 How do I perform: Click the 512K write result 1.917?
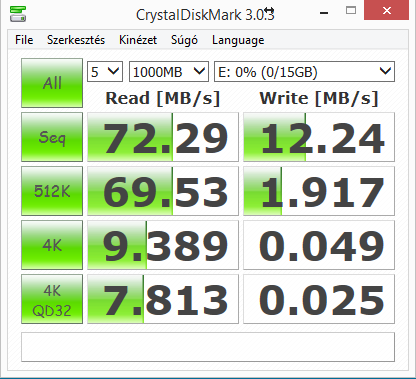[x=319, y=191]
